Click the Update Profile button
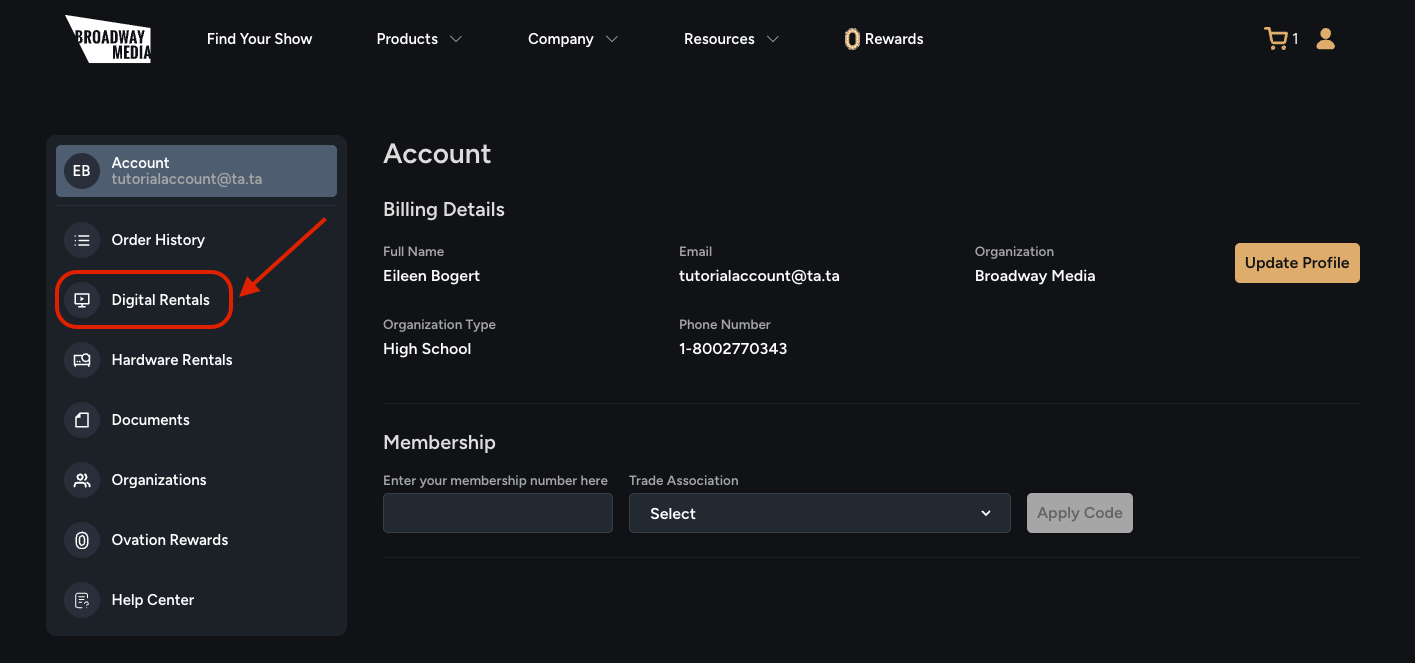The width and height of the screenshot is (1415, 663). coord(1296,262)
